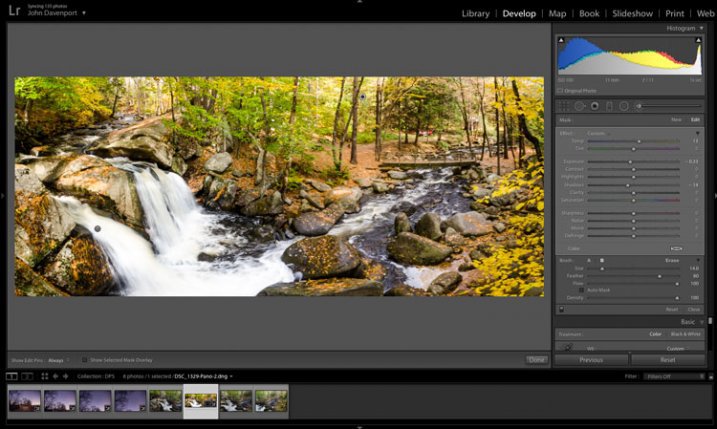This screenshot has width=717, height=429.
Task: Open grid view from filmstrip toolbar
Action: [x=44, y=376]
